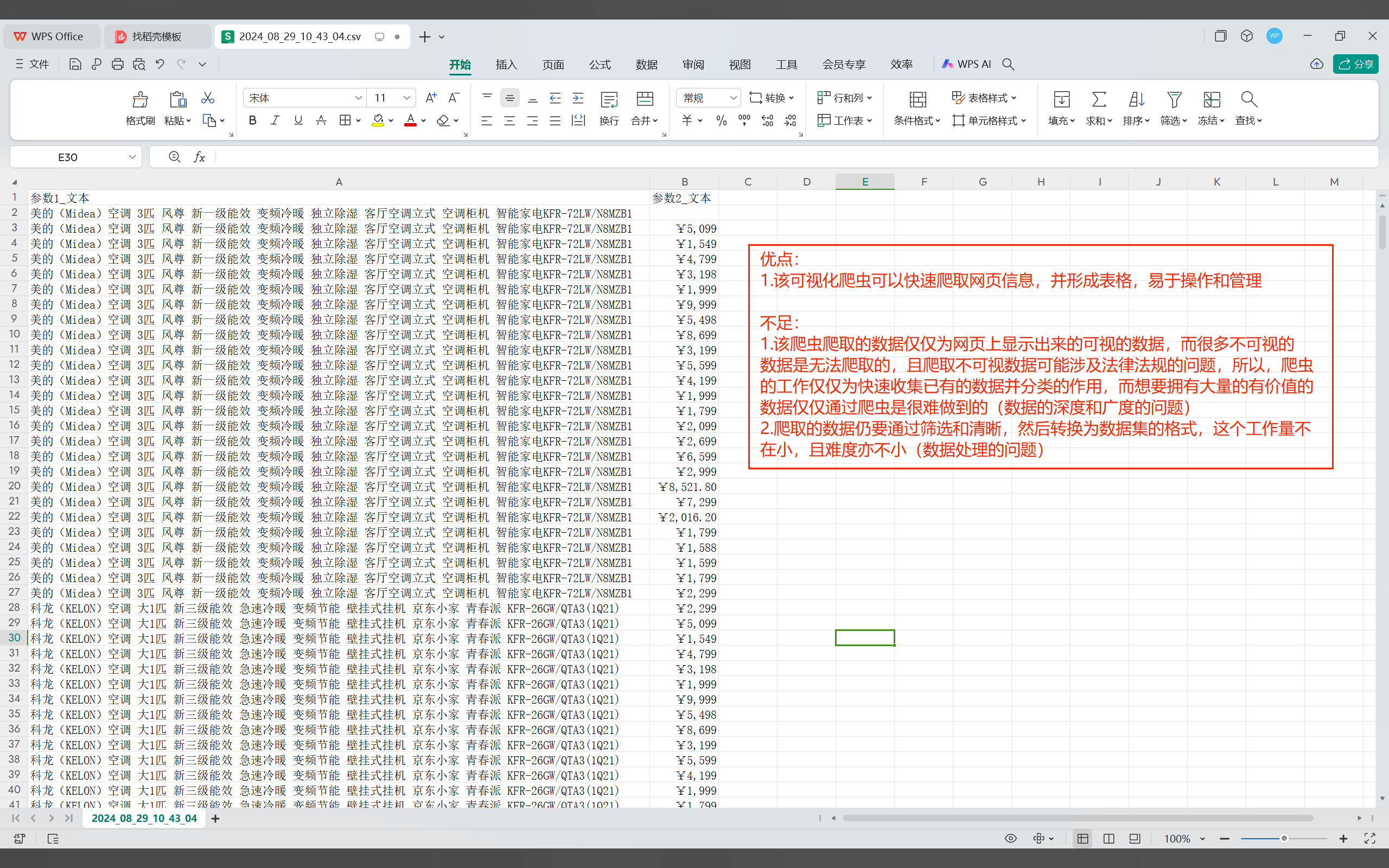Click the Sum (求和) sigma icon
The image size is (1389, 868).
pos(1099,100)
